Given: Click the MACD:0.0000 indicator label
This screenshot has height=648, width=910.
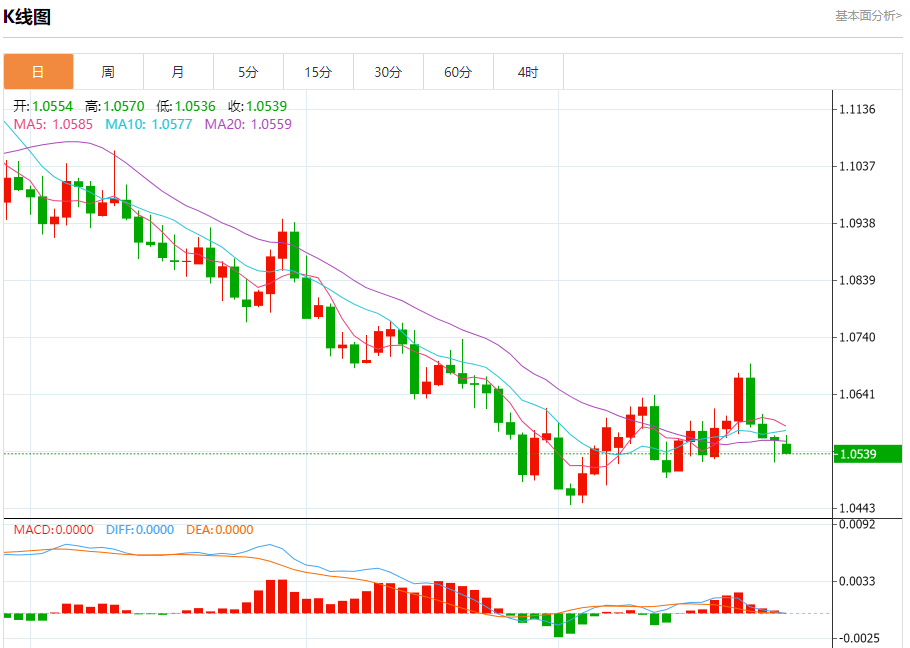Looking at the screenshot, I should tap(53, 530).
